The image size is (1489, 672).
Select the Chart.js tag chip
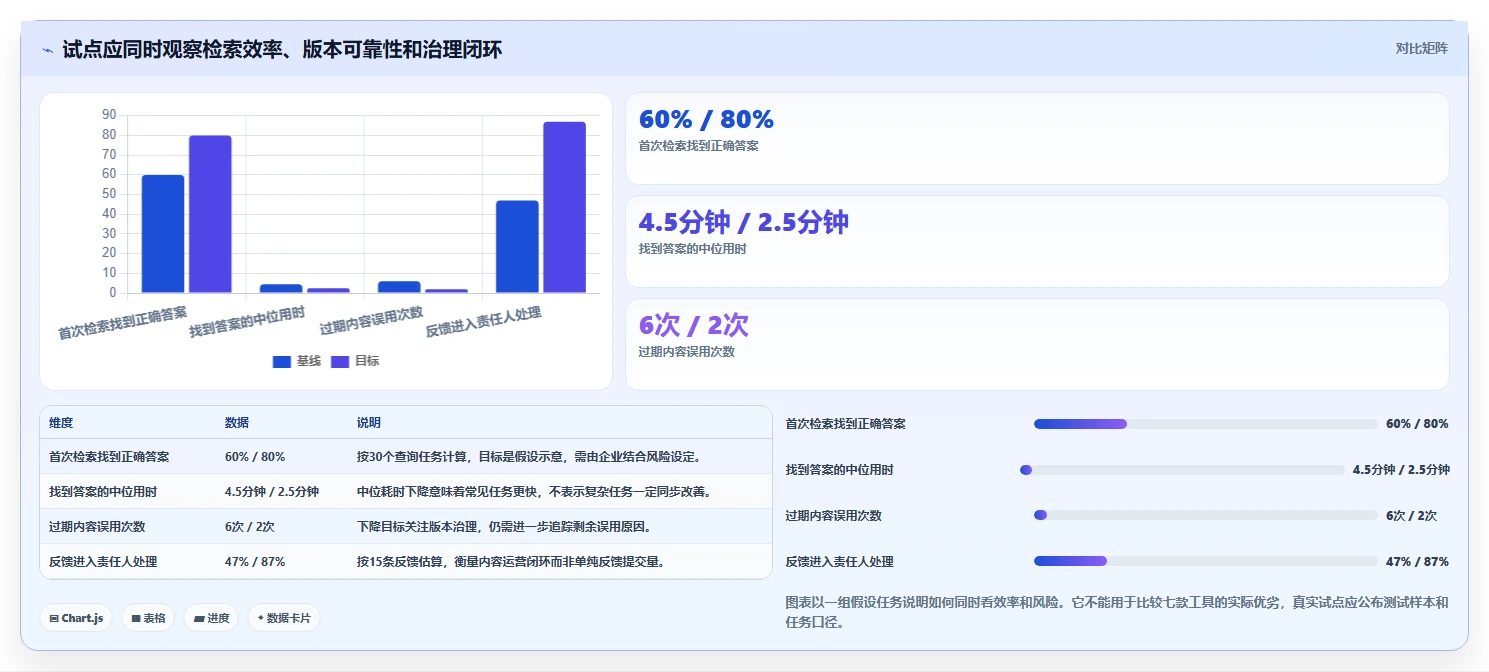(x=77, y=618)
